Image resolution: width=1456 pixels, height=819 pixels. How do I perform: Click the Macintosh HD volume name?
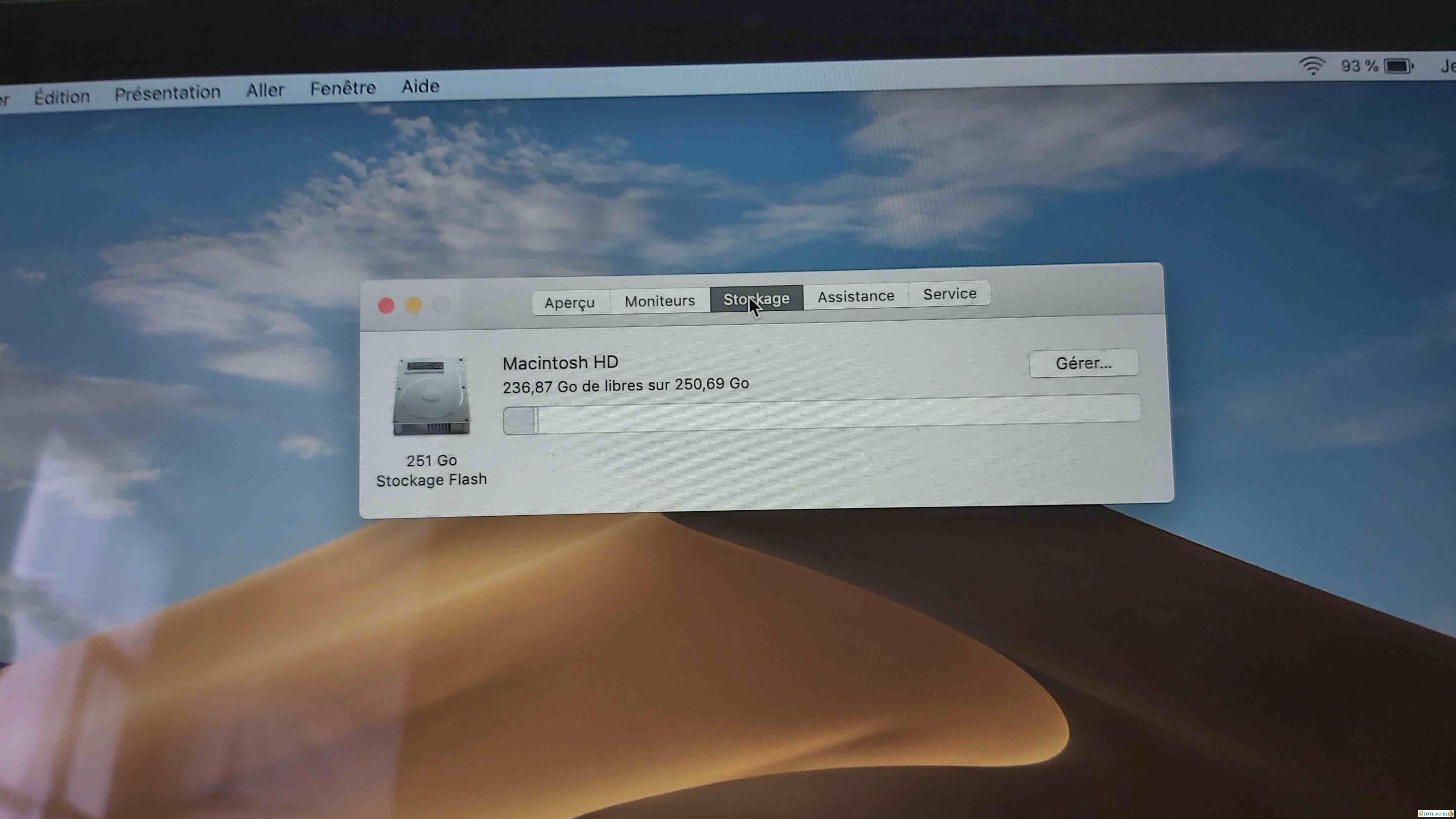[560, 363]
